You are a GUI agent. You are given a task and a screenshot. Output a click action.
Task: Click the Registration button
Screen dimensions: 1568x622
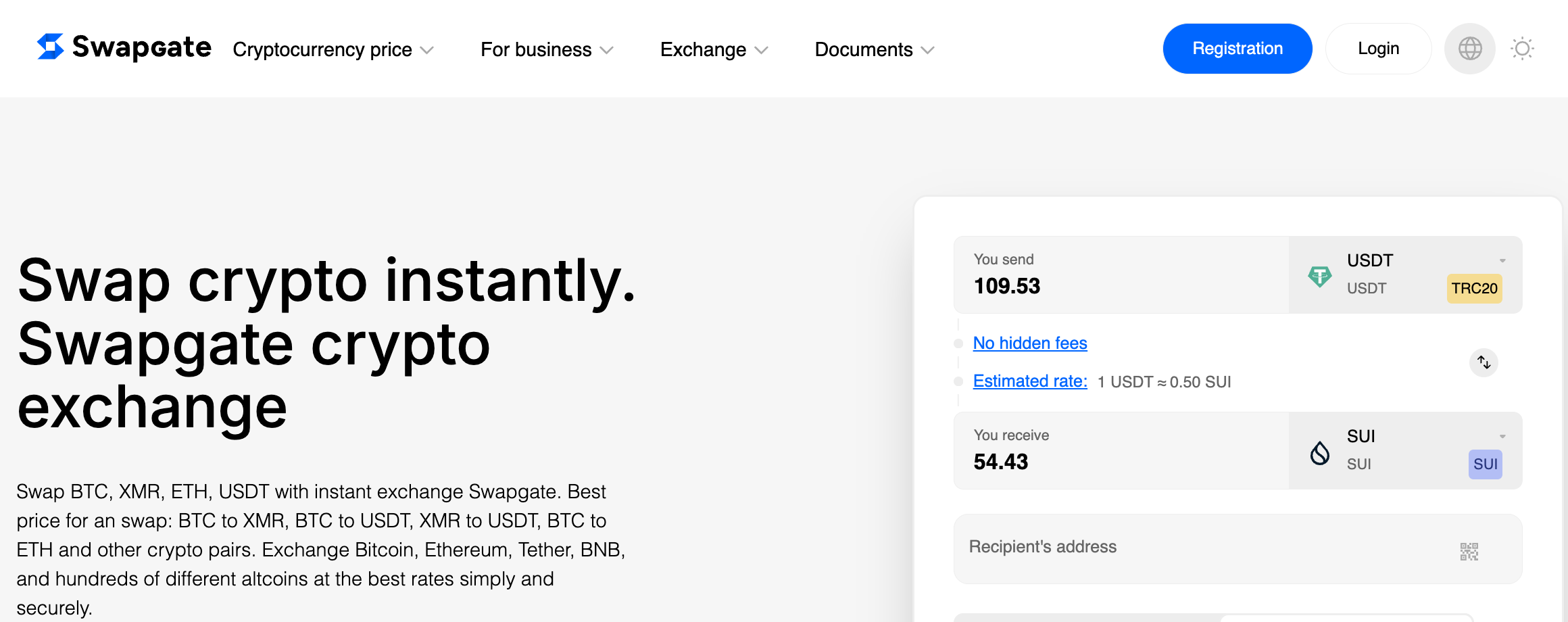(x=1237, y=49)
